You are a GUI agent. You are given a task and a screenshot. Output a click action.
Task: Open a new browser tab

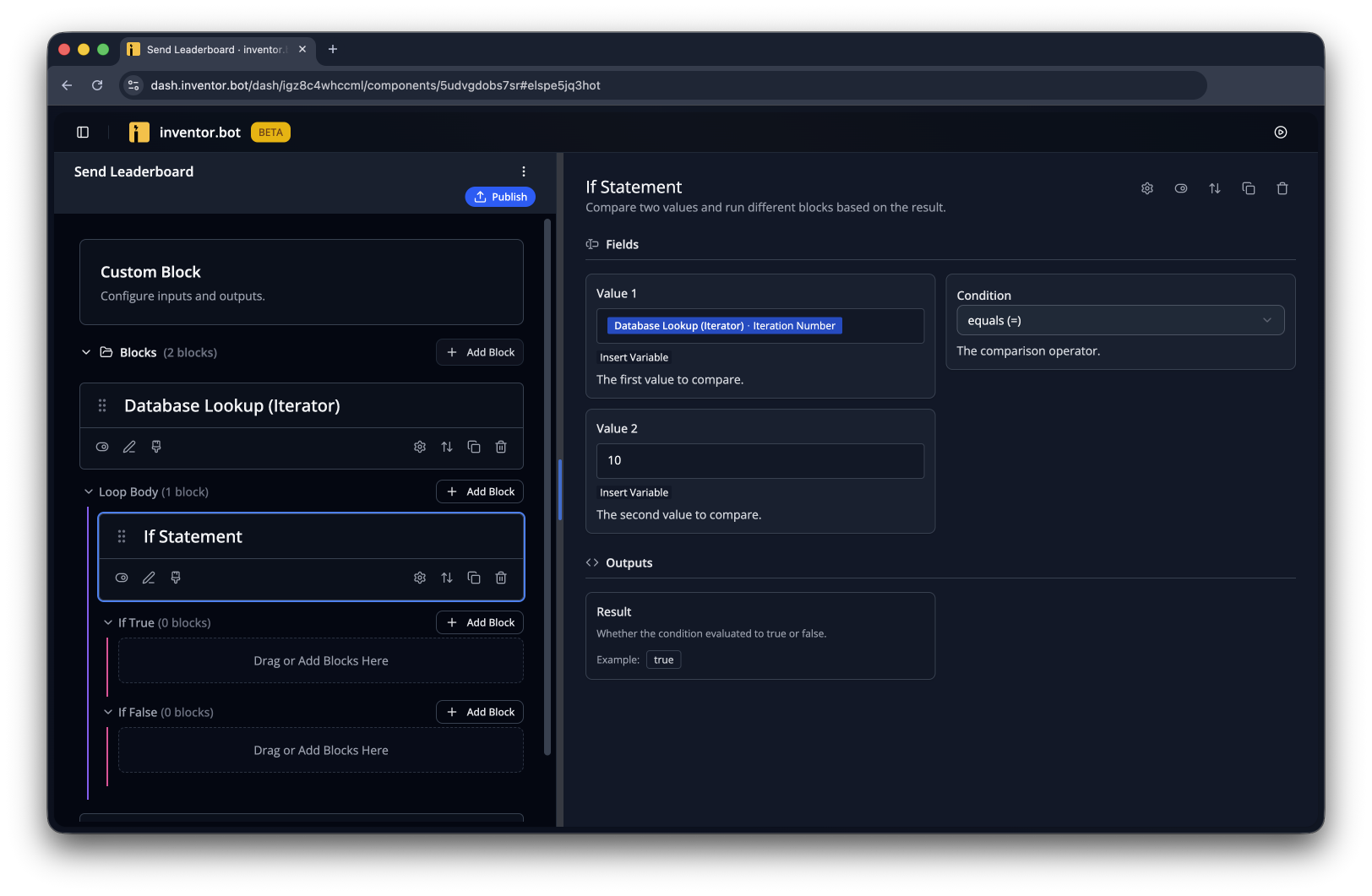(333, 50)
